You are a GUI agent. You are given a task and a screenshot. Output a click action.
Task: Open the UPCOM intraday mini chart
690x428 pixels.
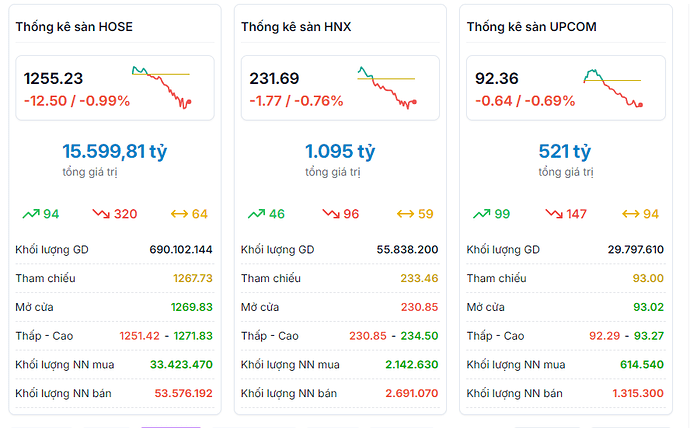point(613,87)
